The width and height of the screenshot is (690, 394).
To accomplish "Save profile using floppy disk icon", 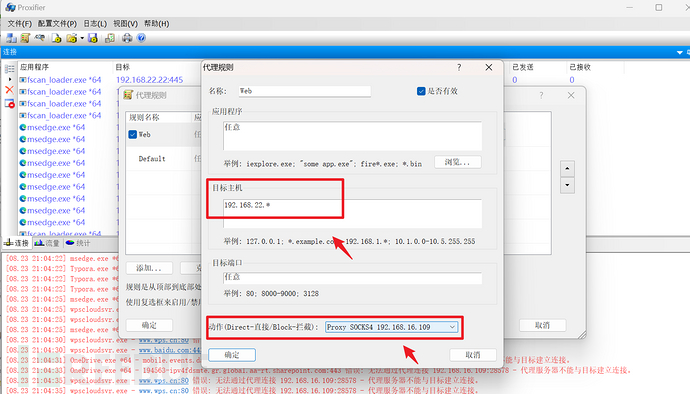I will (92, 38).
